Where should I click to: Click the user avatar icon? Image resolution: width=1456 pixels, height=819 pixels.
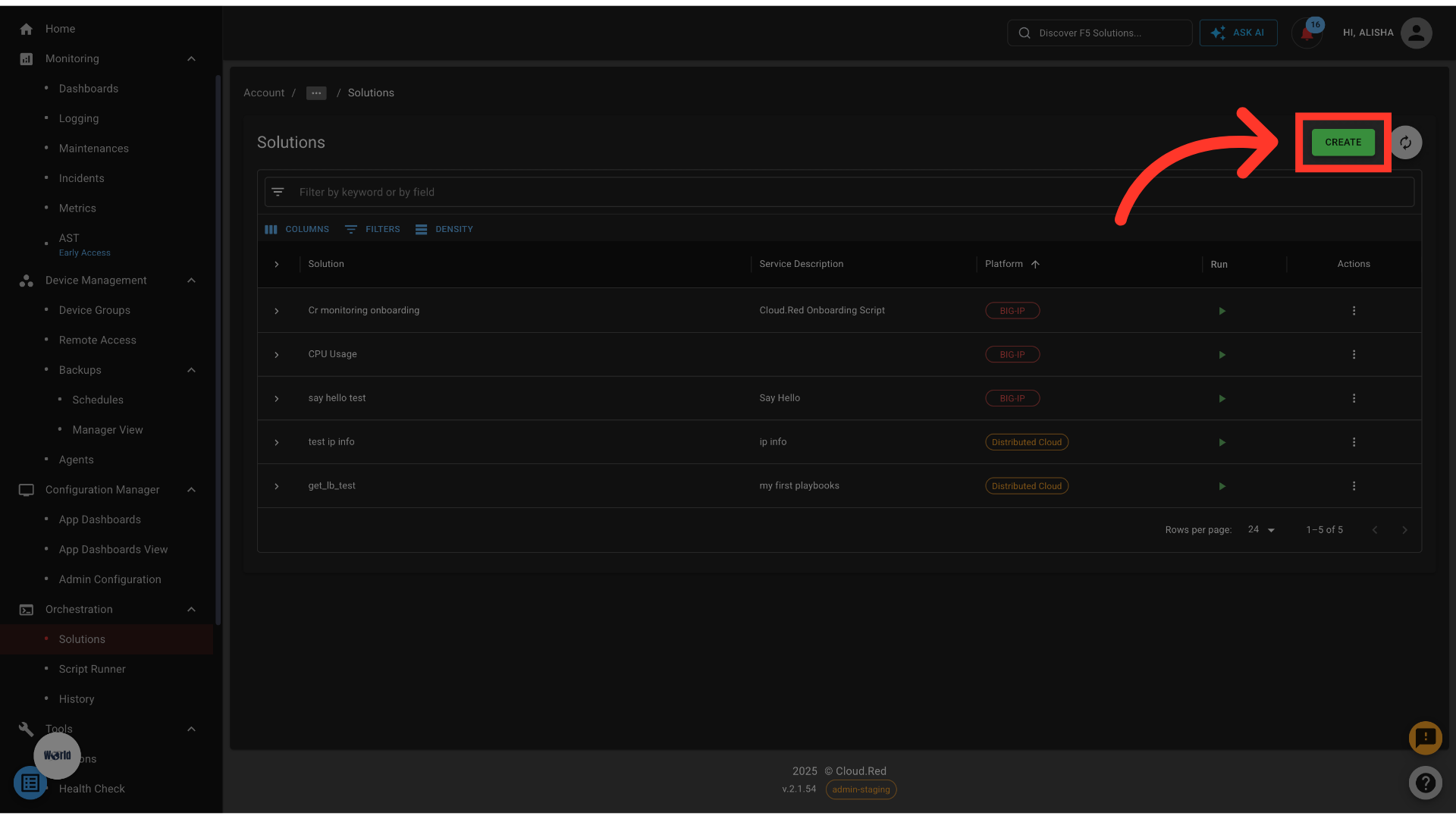(x=1416, y=33)
